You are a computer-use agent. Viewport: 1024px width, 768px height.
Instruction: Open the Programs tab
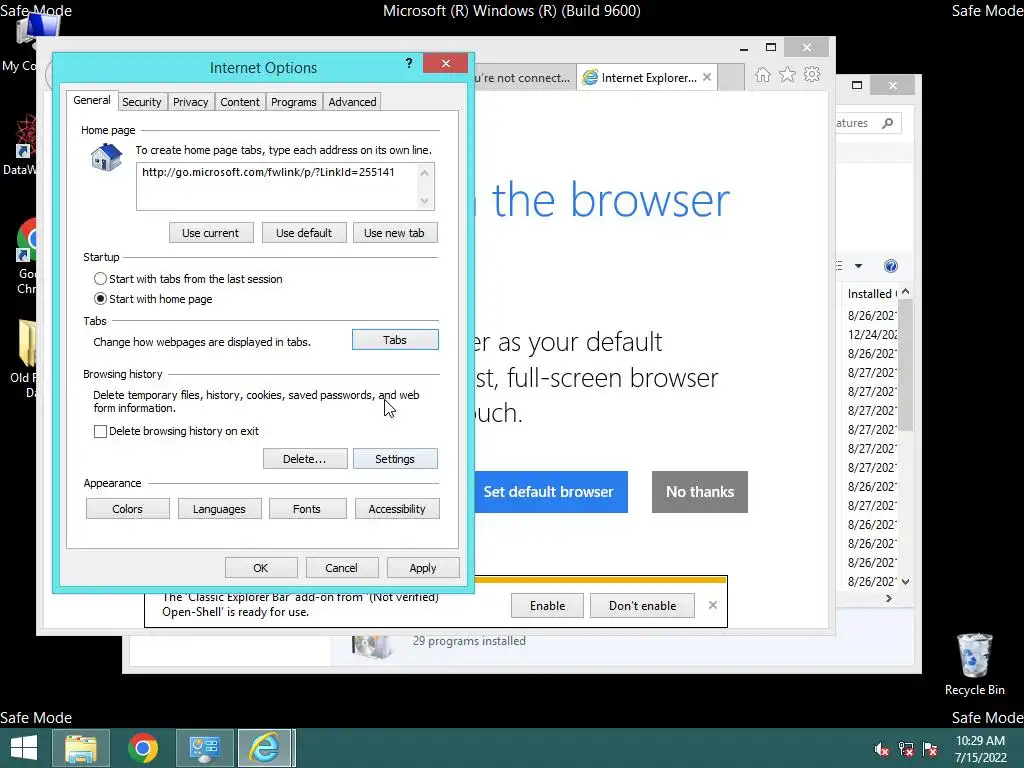click(x=294, y=102)
